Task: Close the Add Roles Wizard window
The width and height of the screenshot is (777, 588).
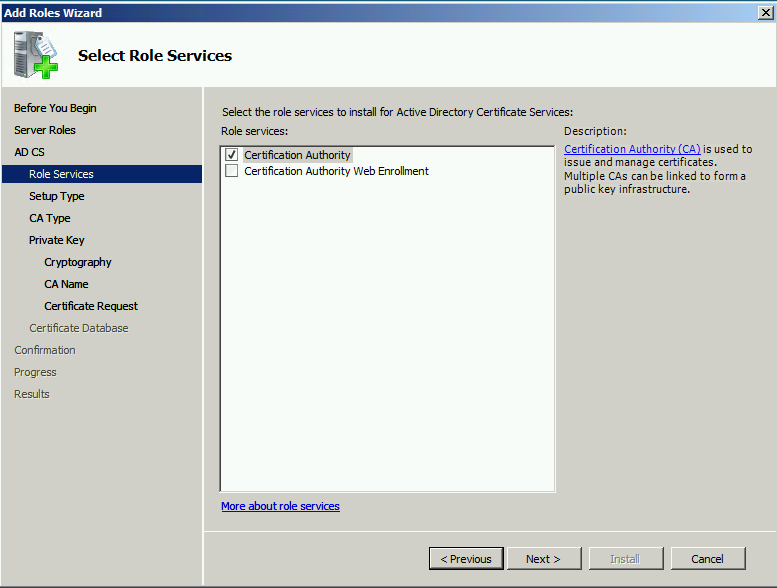Action: pos(766,12)
